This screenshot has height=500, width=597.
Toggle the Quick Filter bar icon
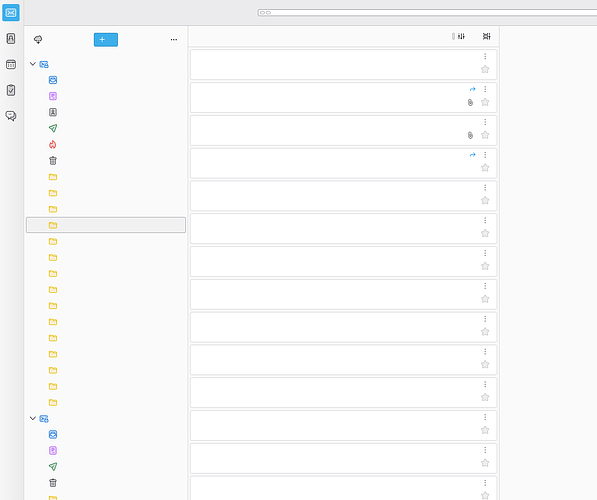tap(461, 36)
